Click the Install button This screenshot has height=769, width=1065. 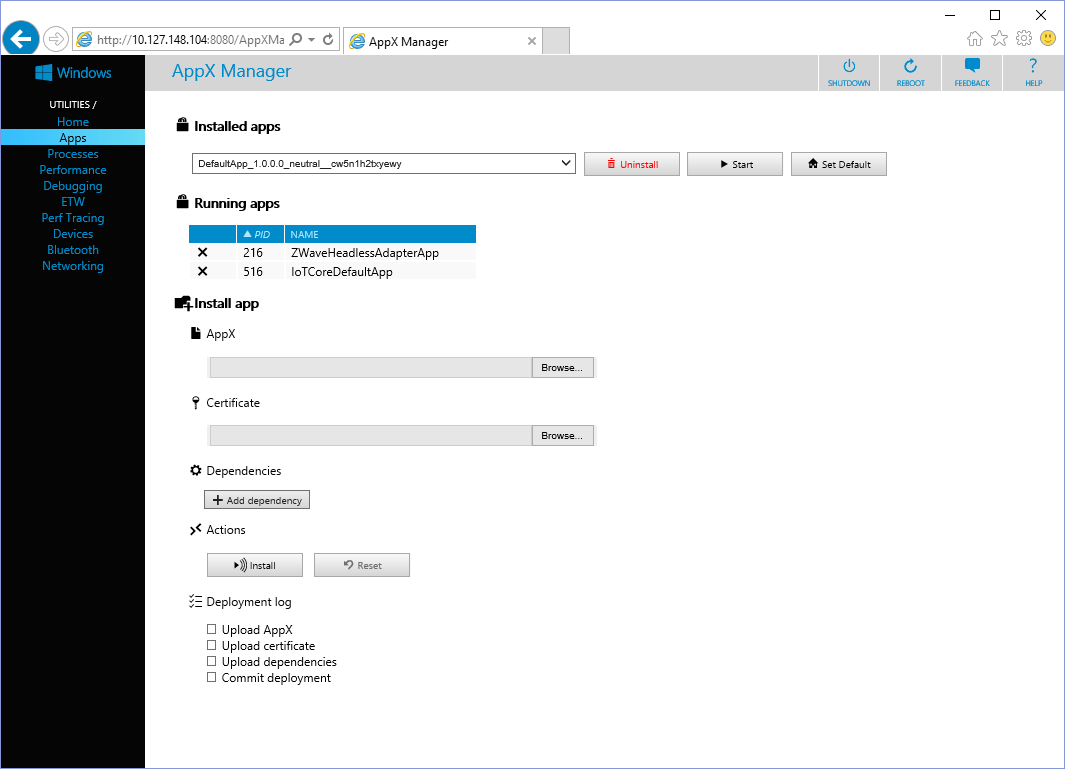255,565
